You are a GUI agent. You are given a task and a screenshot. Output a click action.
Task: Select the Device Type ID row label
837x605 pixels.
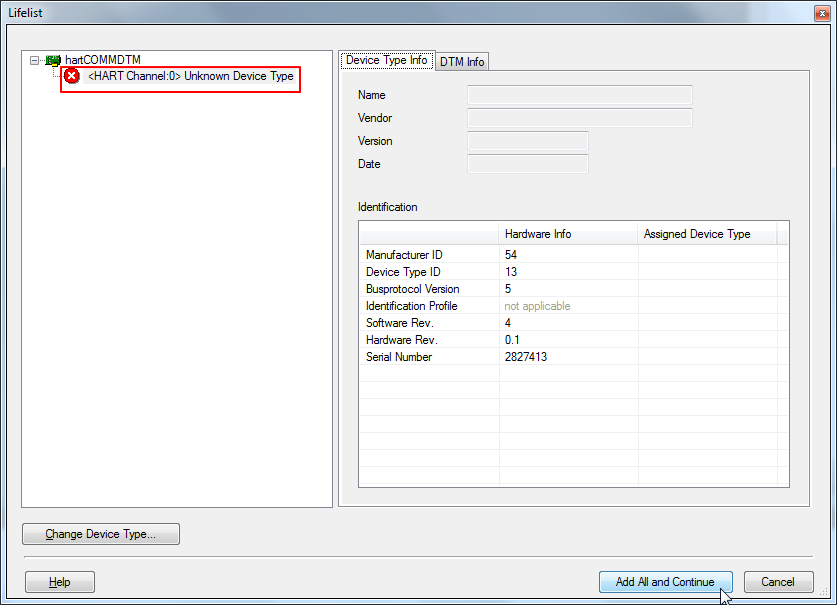[403, 272]
